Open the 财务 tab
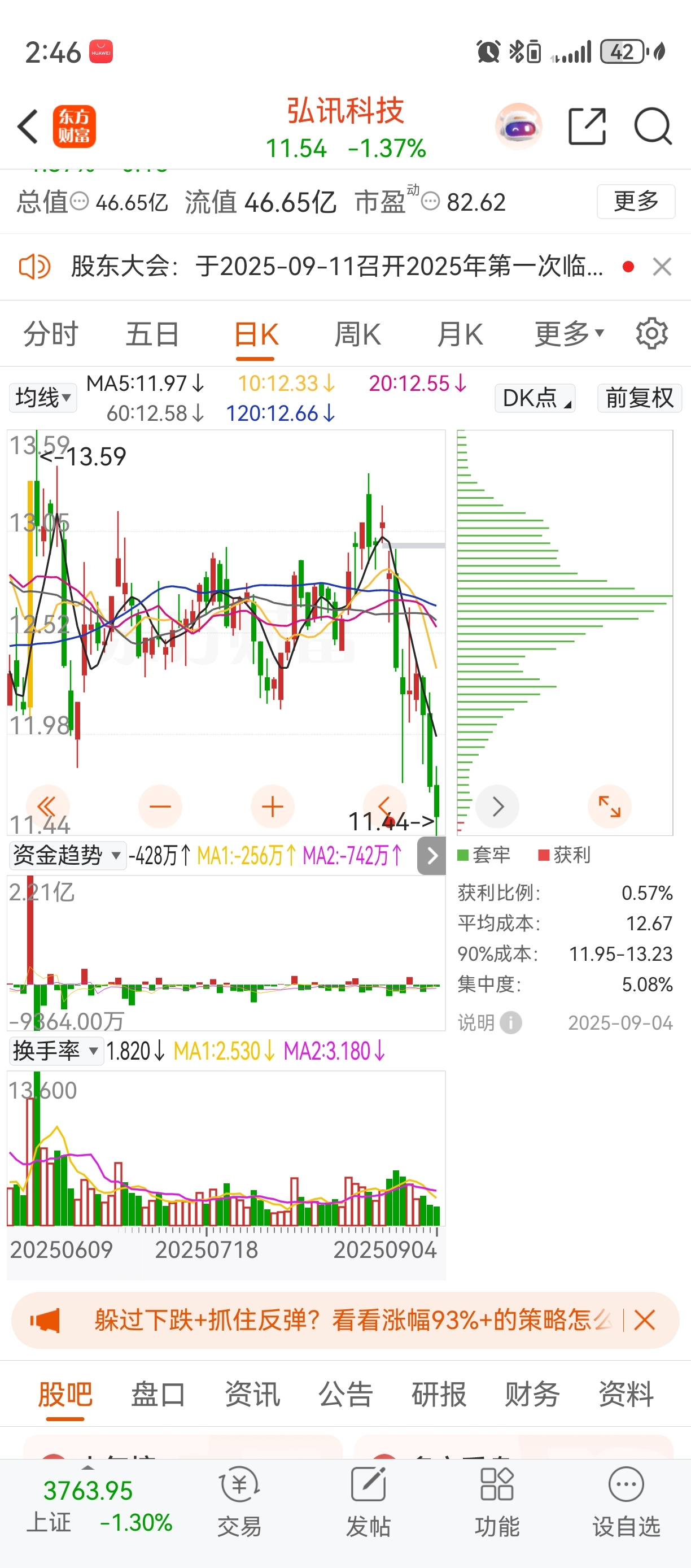 (532, 1394)
